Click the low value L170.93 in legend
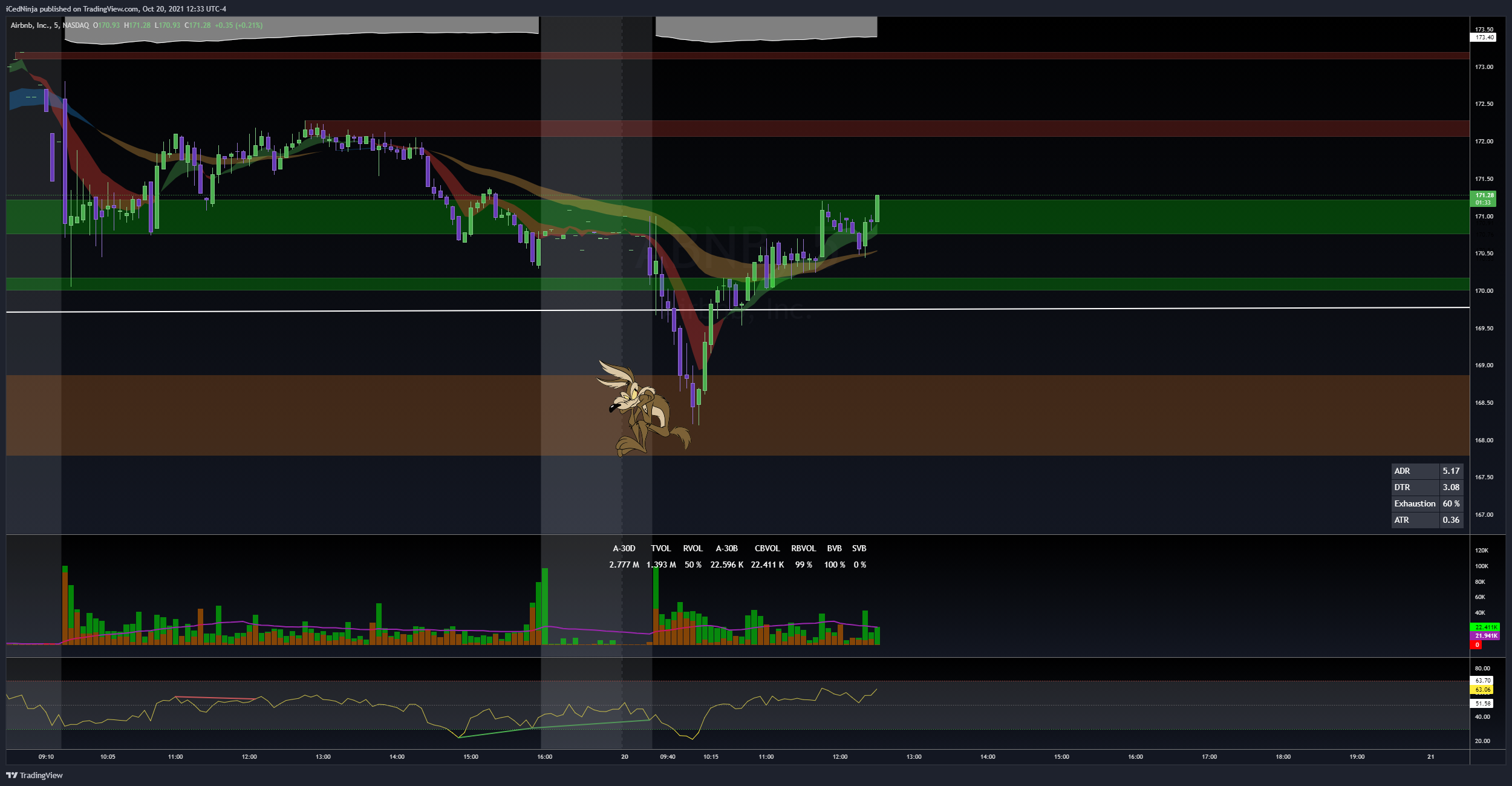This screenshot has width=1512, height=786. click(168, 25)
